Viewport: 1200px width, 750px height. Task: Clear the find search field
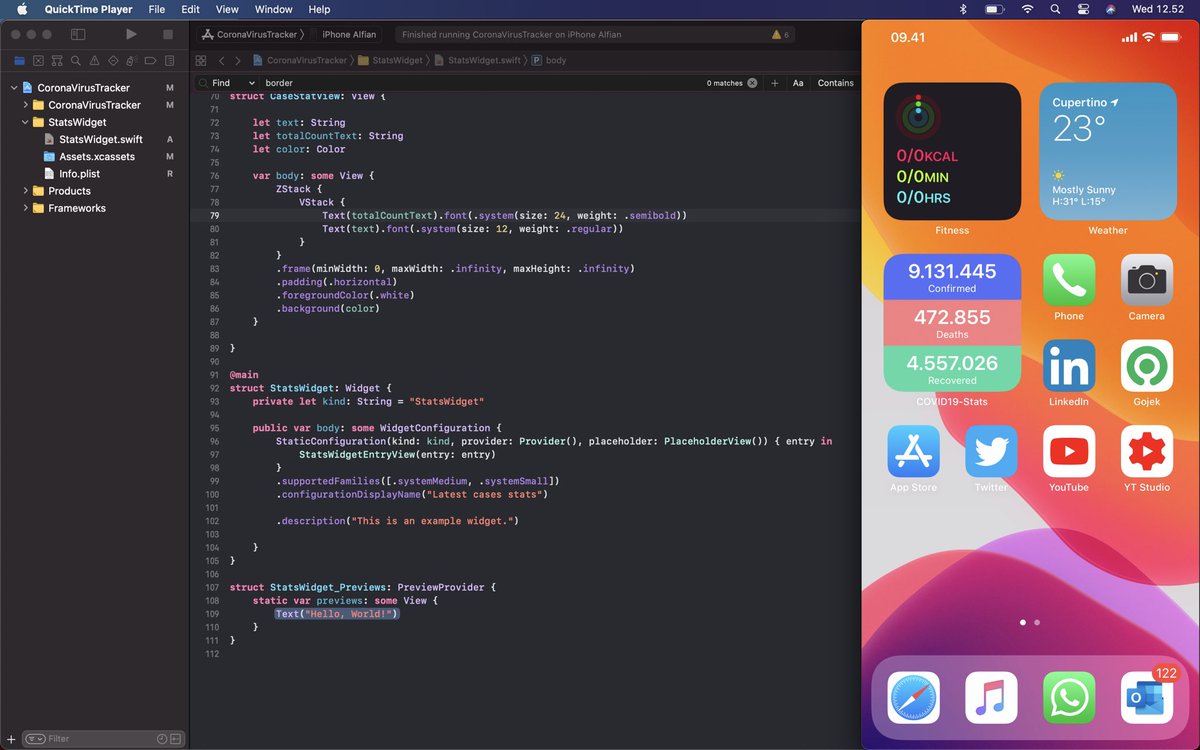click(752, 83)
